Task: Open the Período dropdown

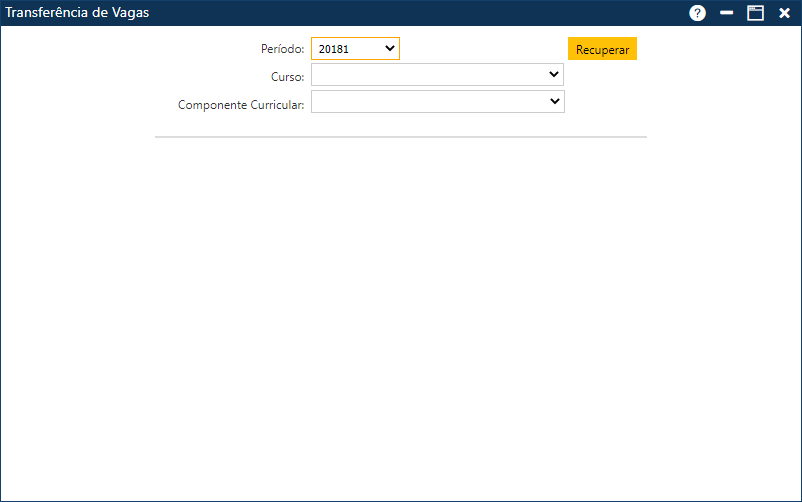Action: [x=355, y=49]
